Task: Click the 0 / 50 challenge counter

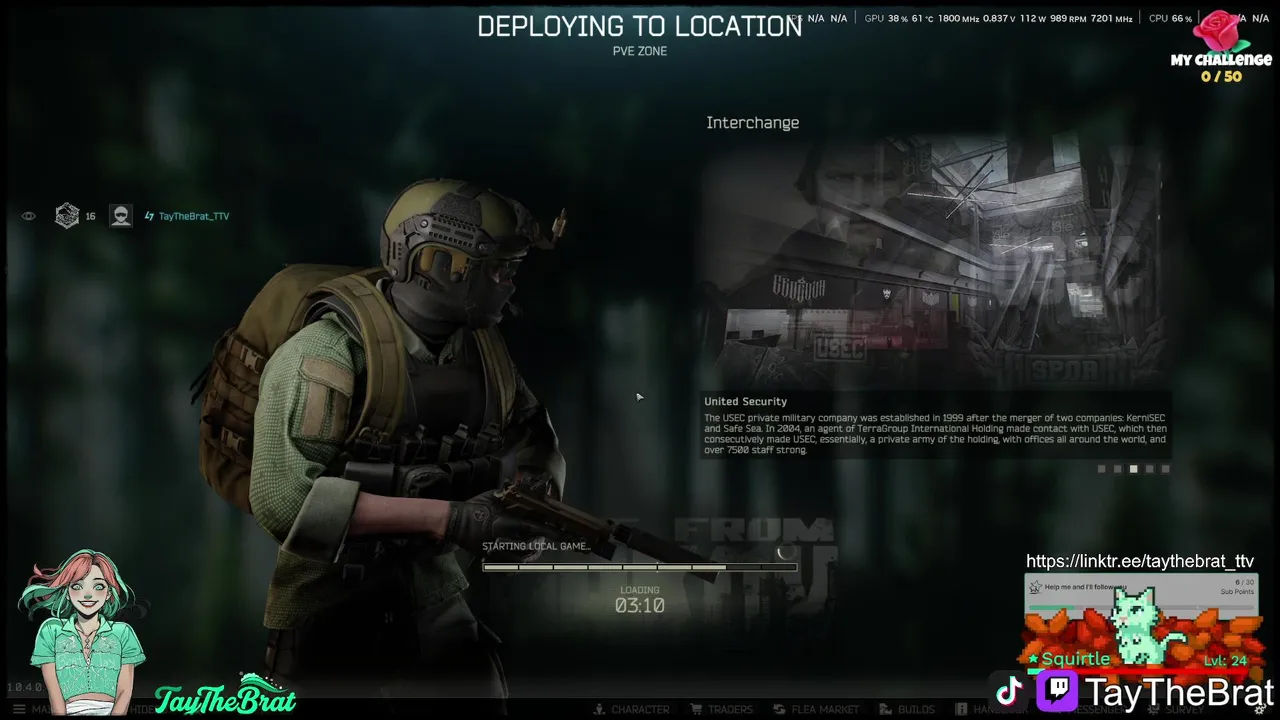Action: (x=1221, y=77)
